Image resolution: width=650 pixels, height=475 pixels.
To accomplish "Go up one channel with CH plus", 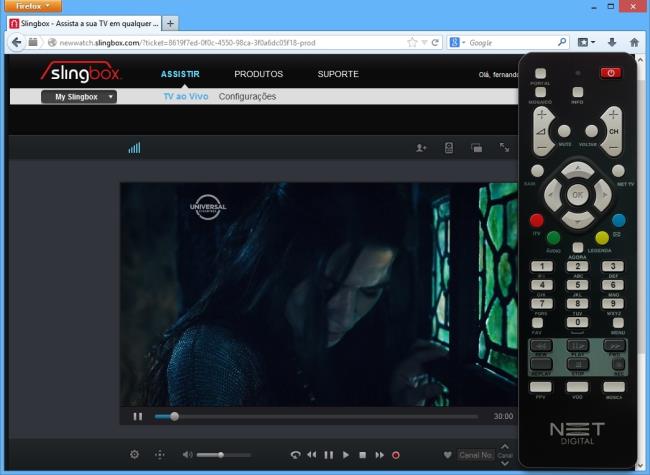I will click(x=613, y=114).
